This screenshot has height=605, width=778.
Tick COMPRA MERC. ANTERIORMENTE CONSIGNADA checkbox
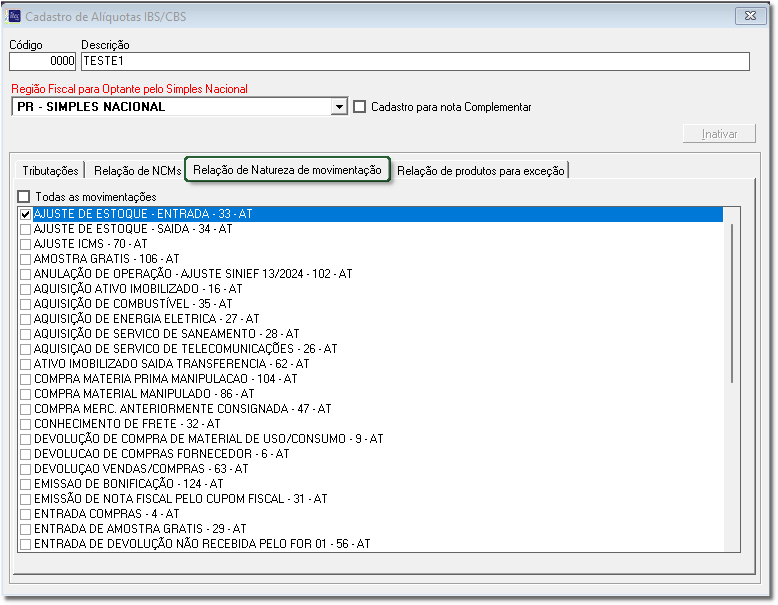click(x=25, y=409)
